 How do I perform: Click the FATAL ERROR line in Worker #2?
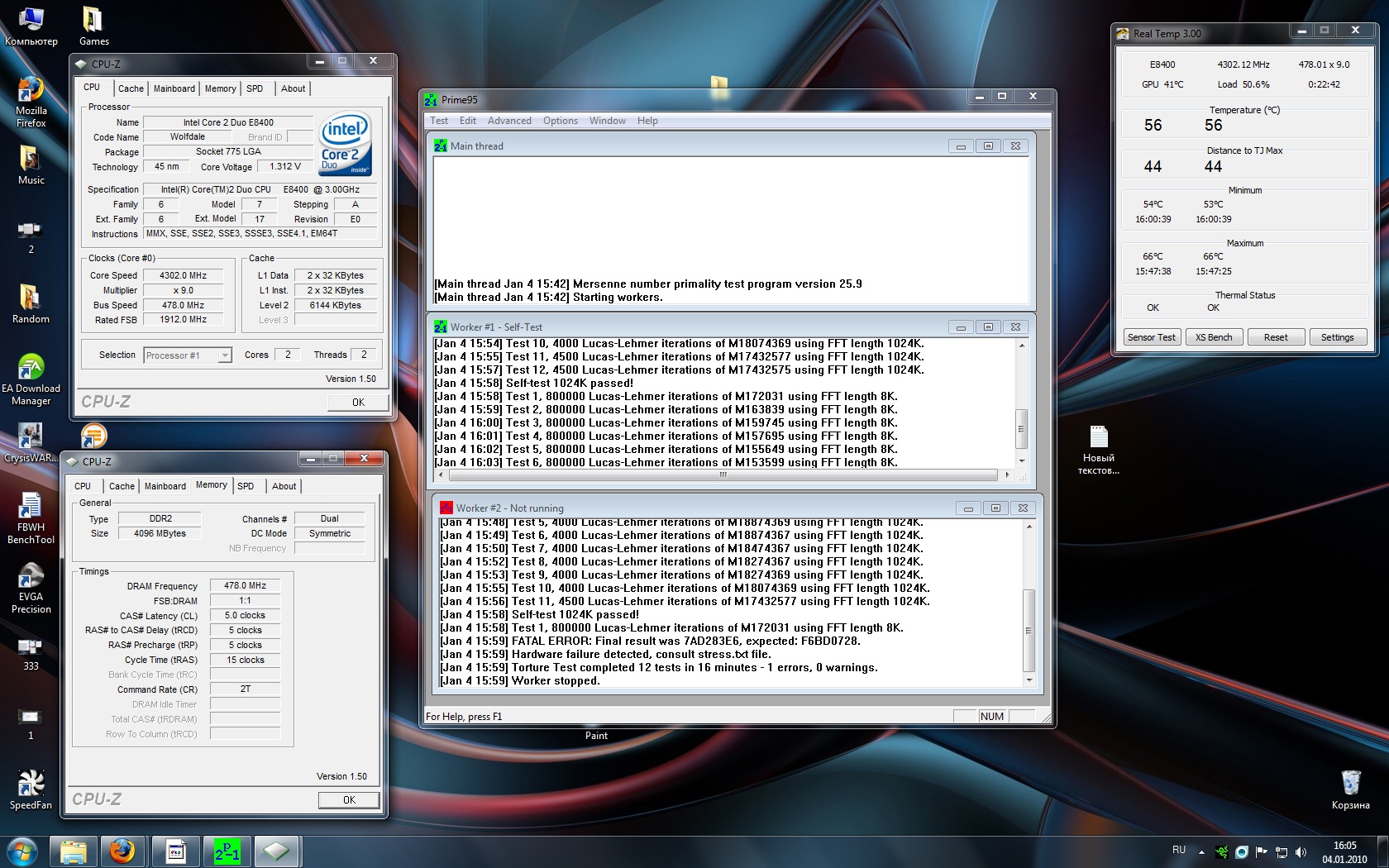pyautogui.click(x=651, y=641)
